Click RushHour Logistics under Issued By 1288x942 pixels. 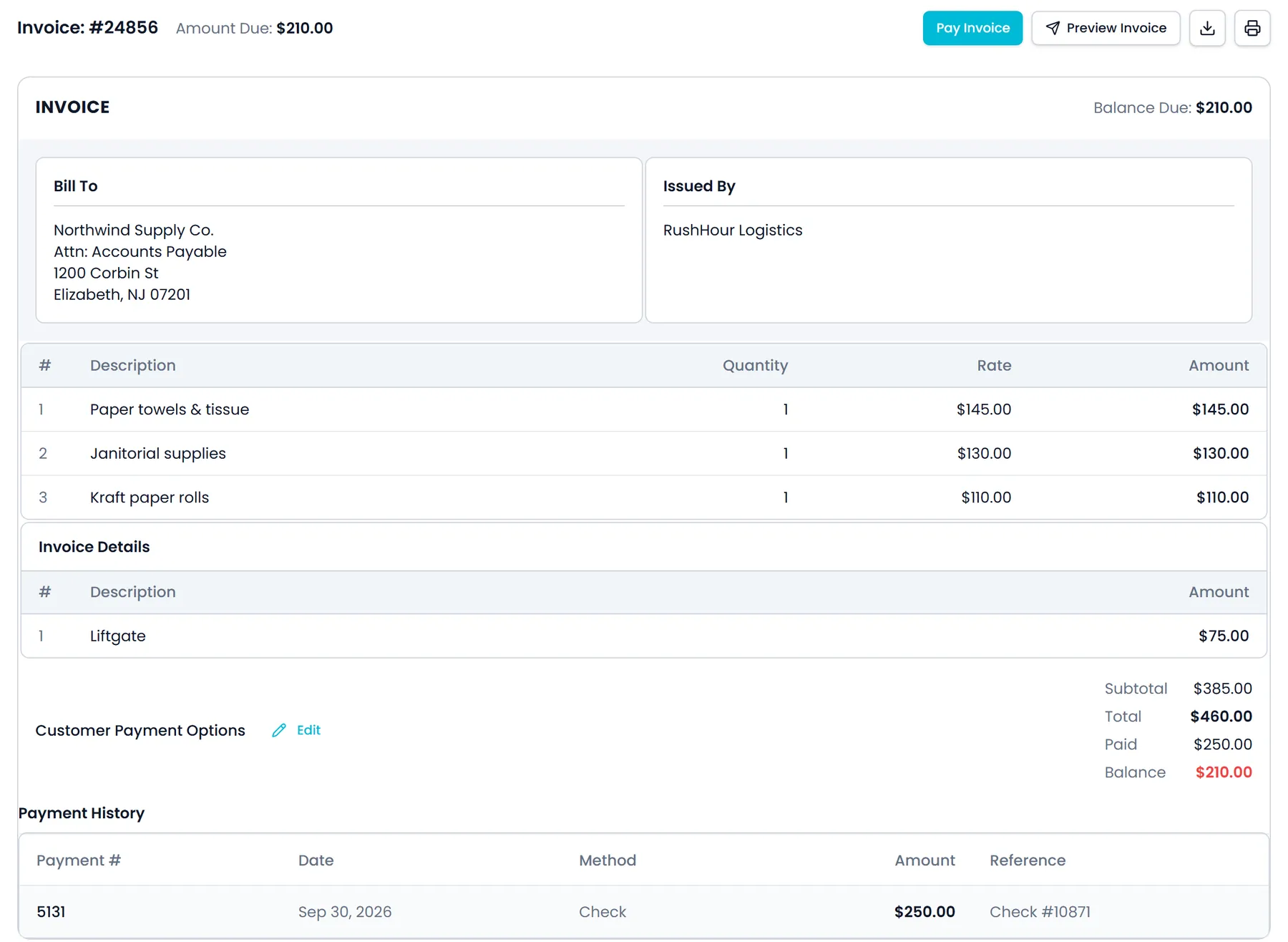(733, 230)
